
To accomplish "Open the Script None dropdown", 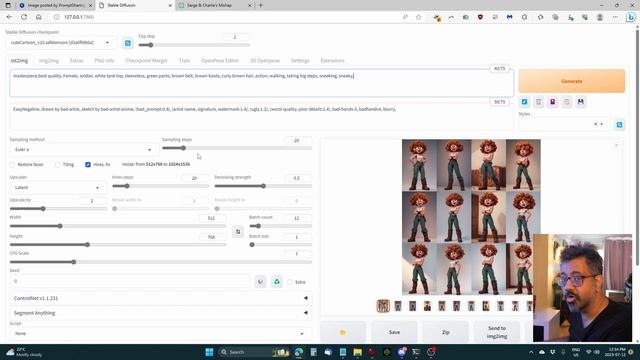I will click(x=160, y=333).
